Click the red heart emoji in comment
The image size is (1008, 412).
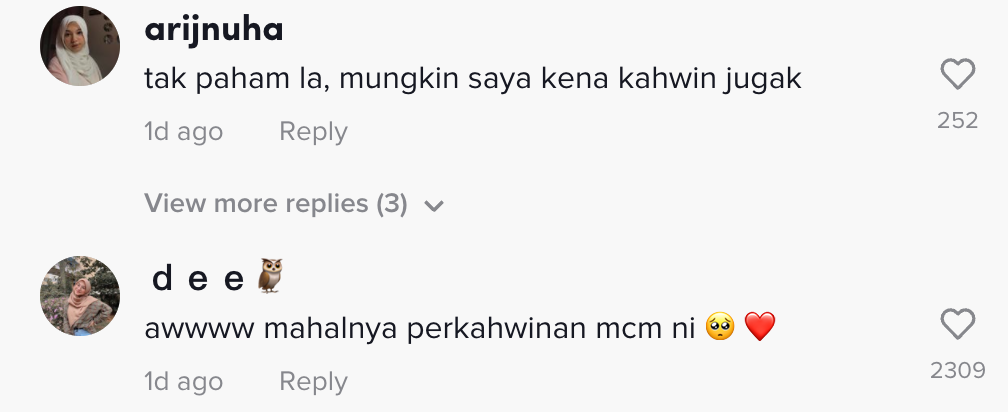761,327
